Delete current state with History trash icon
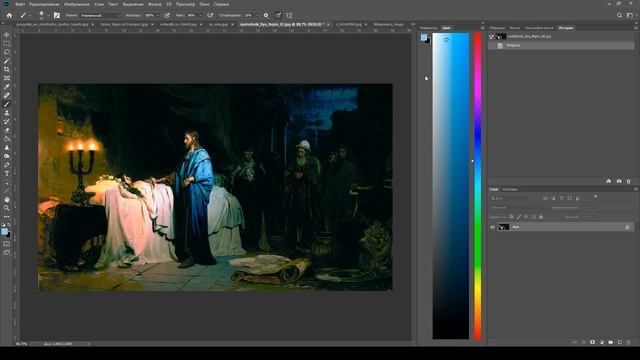Viewport: 640px width, 360px height. click(629, 181)
